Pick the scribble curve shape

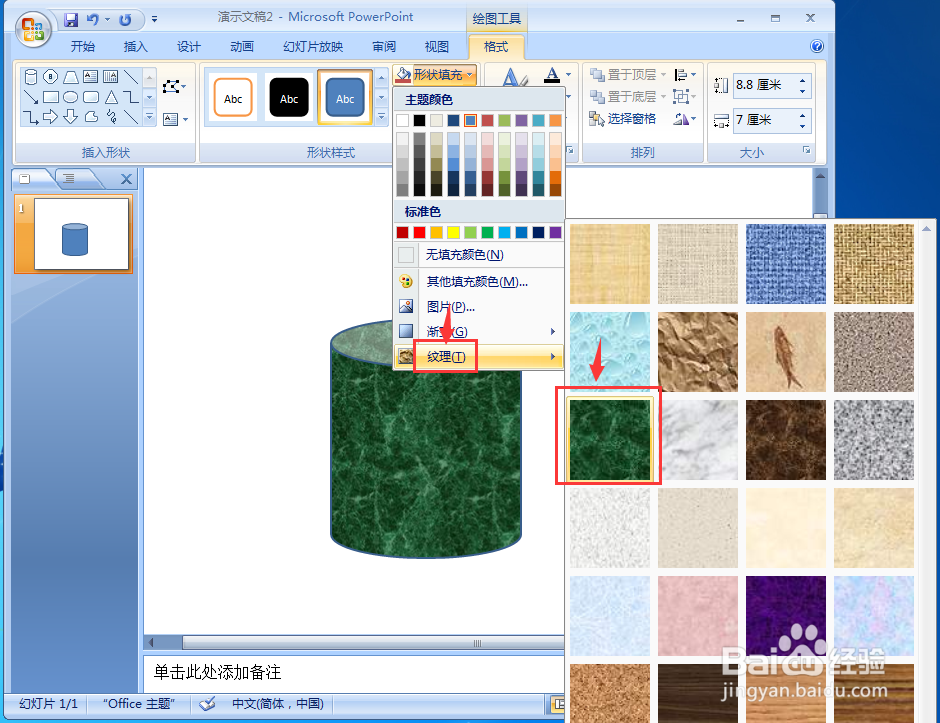[112, 117]
